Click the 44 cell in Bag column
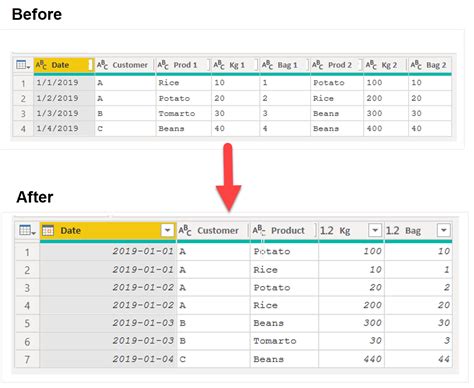 (418, 359)
